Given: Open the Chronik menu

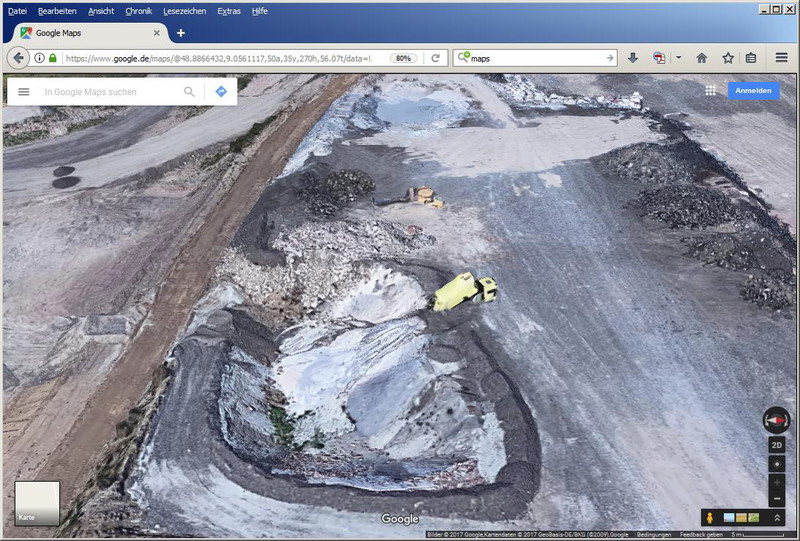Looking at the screenshot, I should coord(139,10).
